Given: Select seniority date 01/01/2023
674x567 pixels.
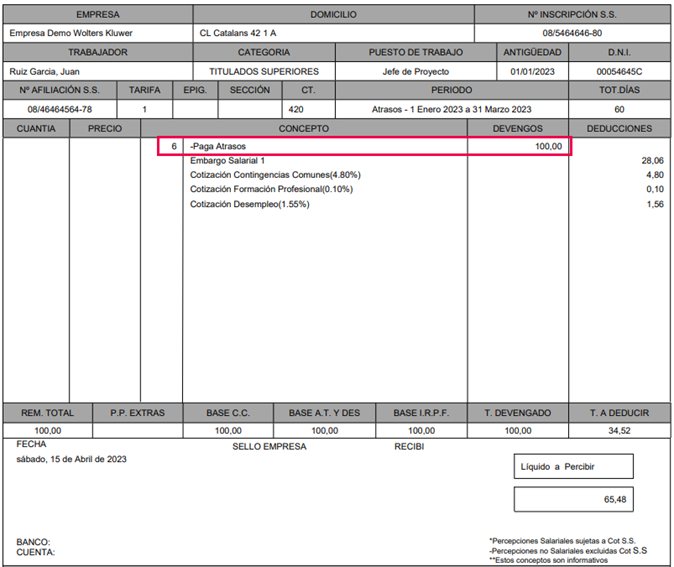Looking at the screenshot, I should click(x=533, y=71).
